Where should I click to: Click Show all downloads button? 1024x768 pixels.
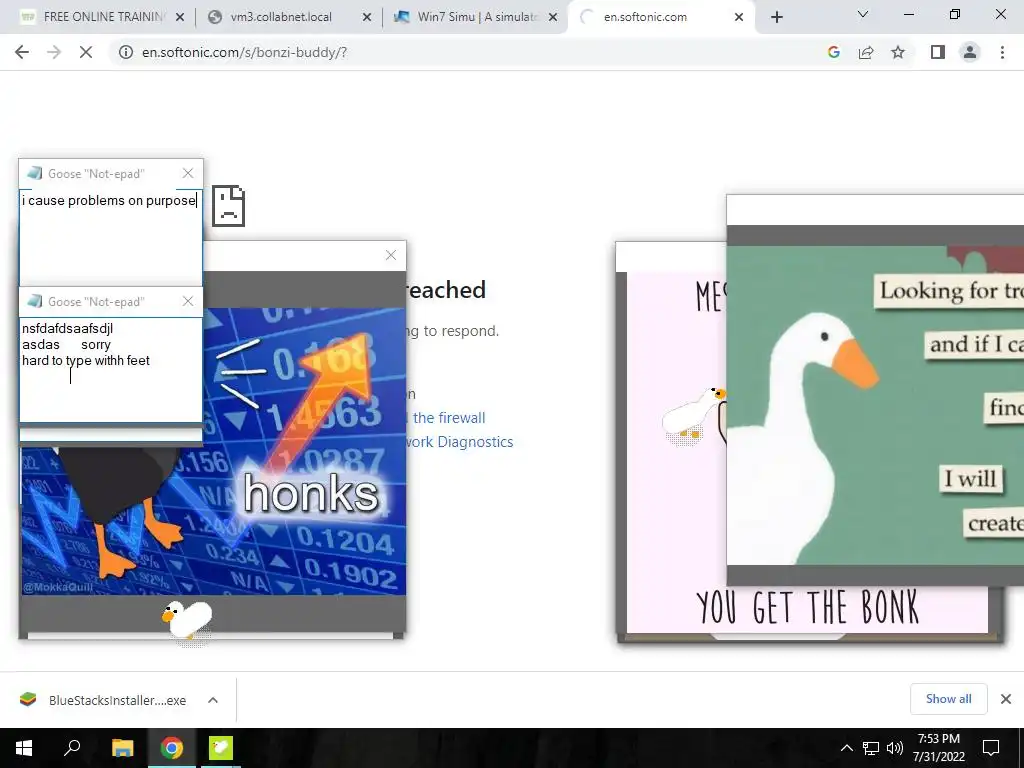[948, 699]
